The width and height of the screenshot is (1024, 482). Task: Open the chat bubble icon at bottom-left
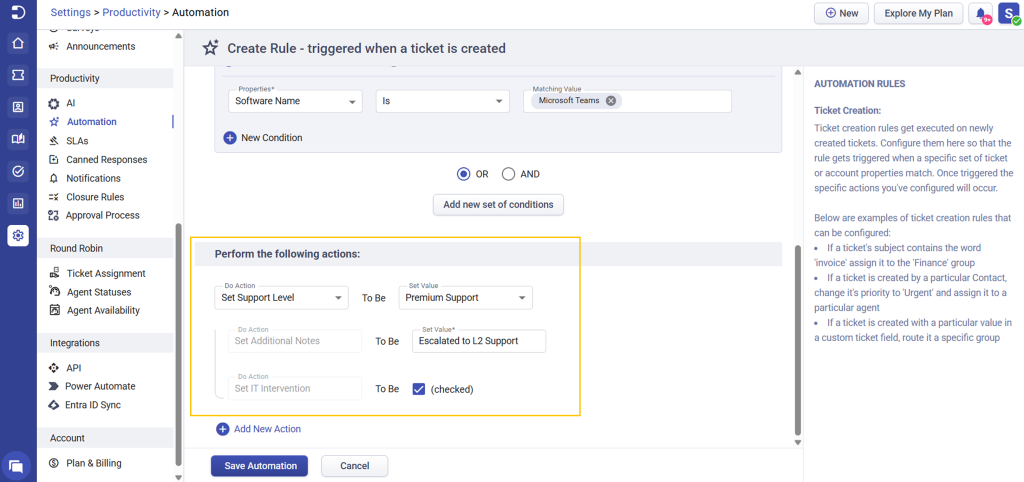(18, 466)
